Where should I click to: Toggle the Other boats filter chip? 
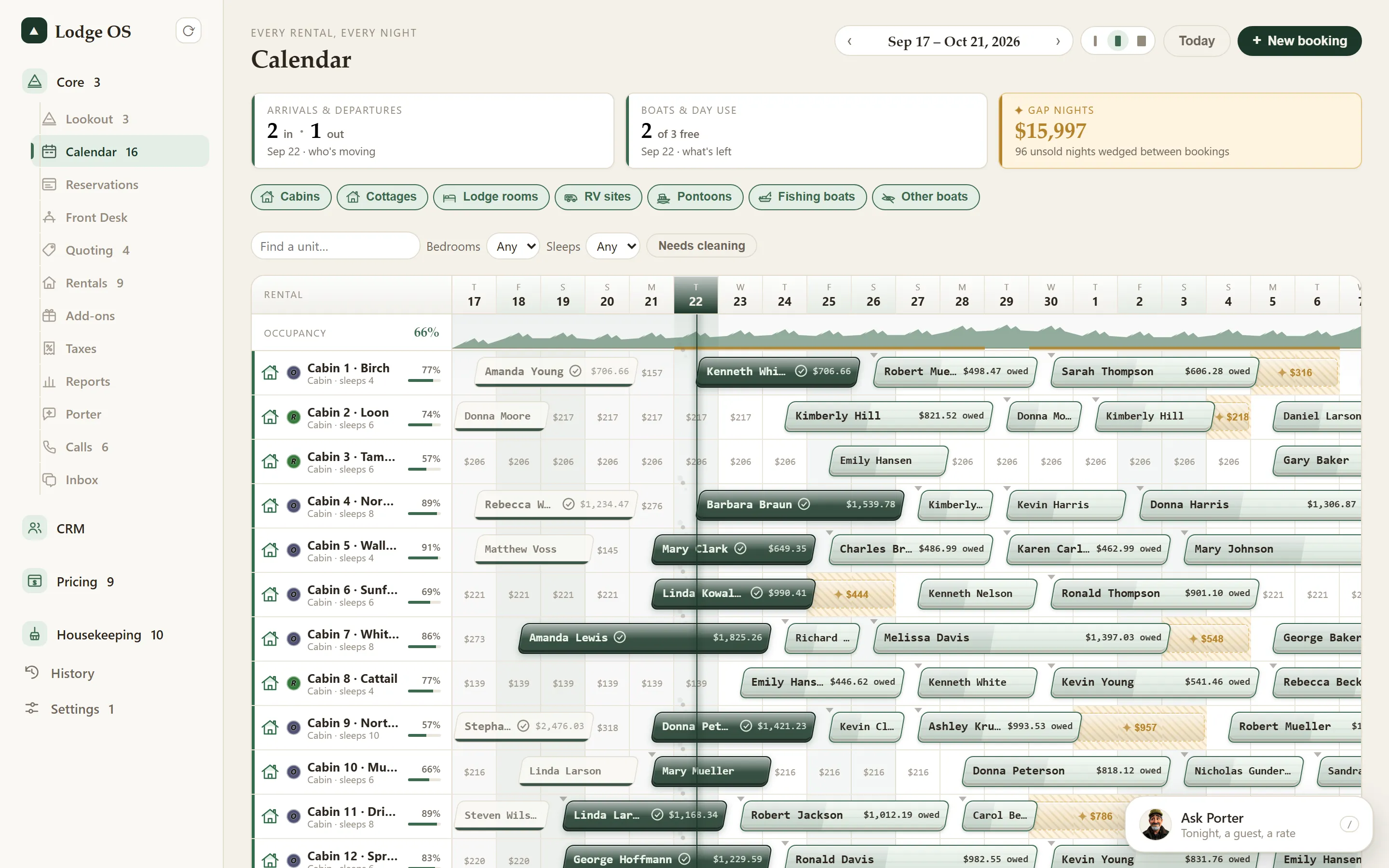[925, 197]
